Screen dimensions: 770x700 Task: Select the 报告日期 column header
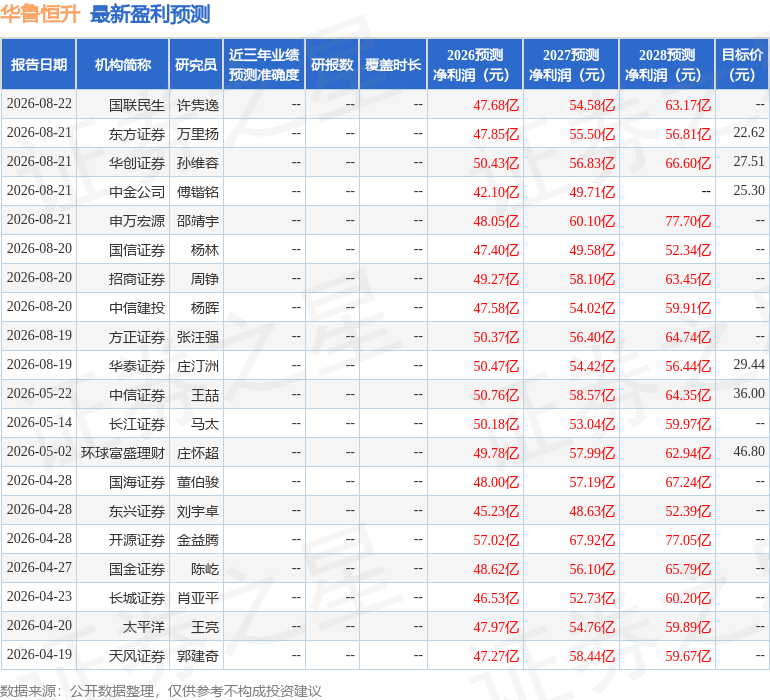tap(39, 64)
